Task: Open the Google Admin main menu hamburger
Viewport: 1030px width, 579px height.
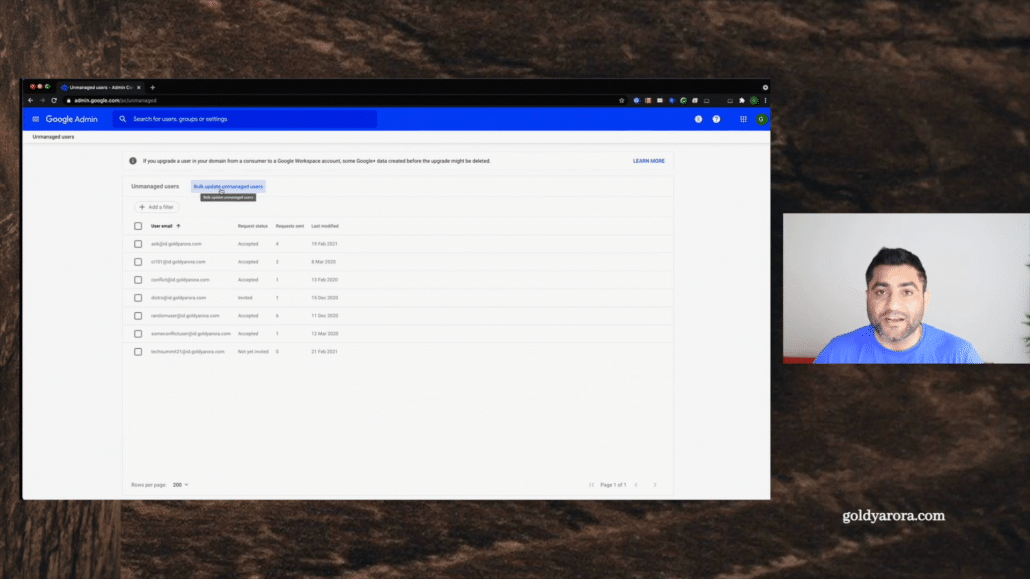Action: (35, 119)
